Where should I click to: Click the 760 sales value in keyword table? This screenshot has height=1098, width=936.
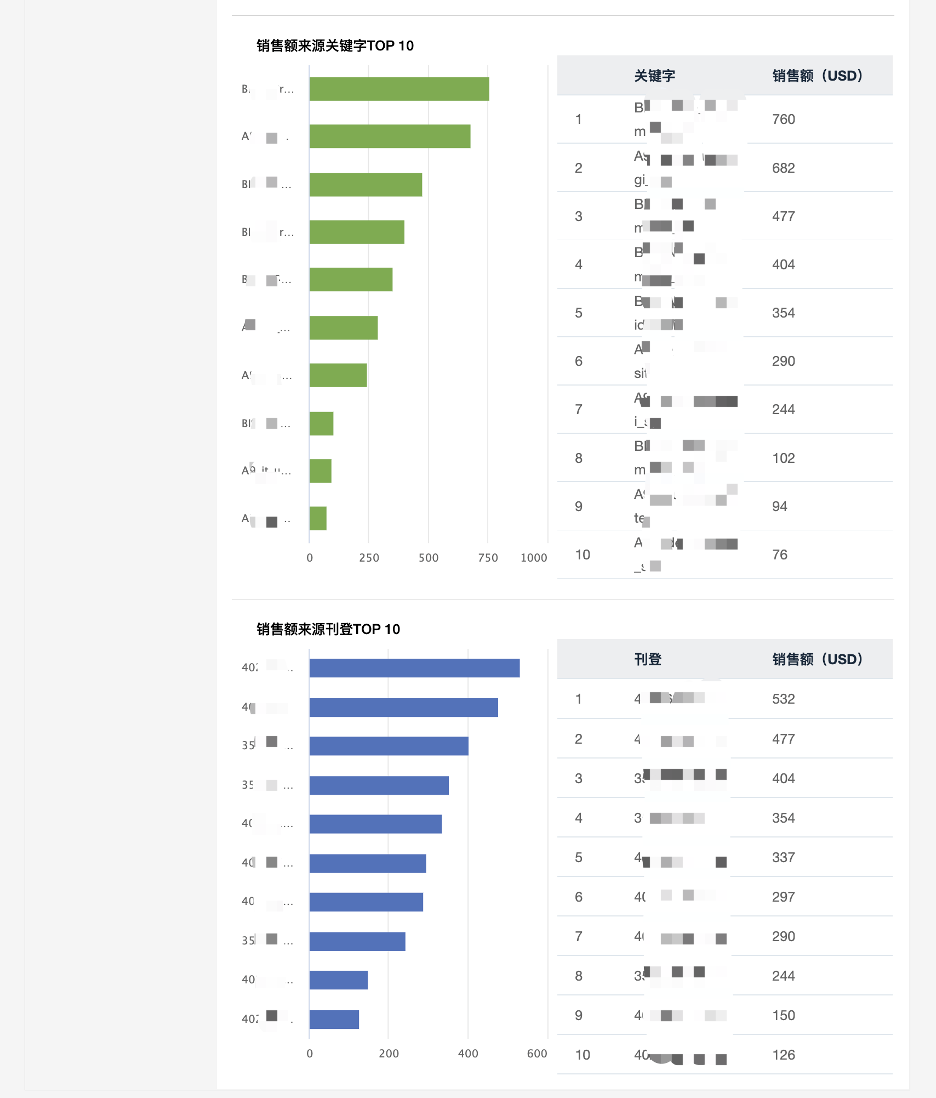pos(784,120)
